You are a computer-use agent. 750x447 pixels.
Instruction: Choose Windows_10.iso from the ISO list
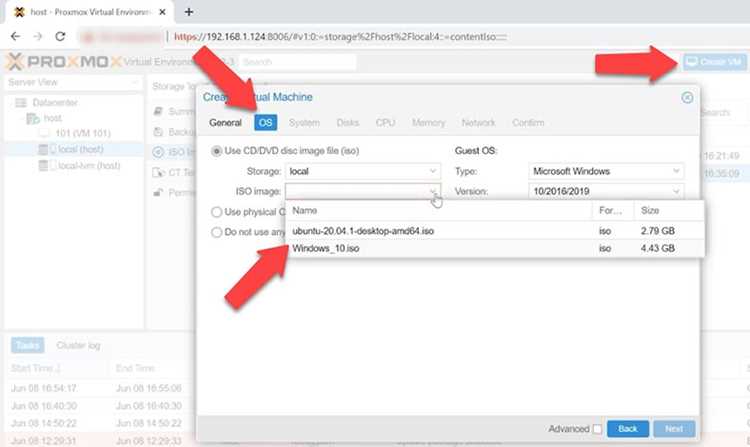[x=495, y=249]
